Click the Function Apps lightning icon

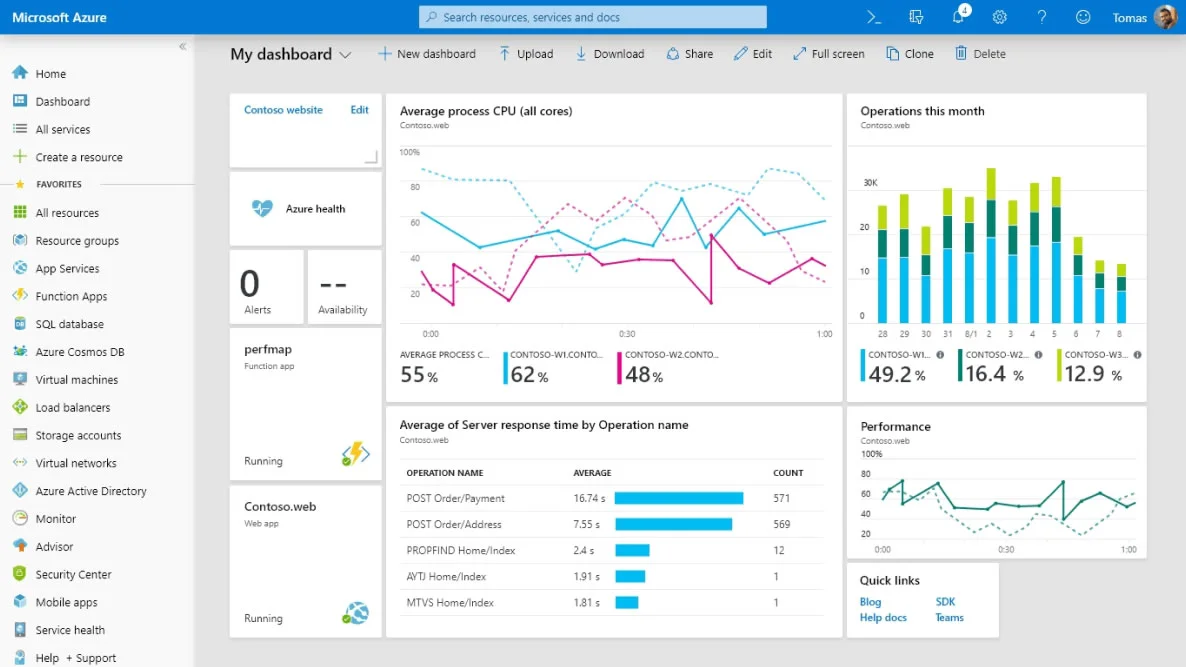[20, 296]
